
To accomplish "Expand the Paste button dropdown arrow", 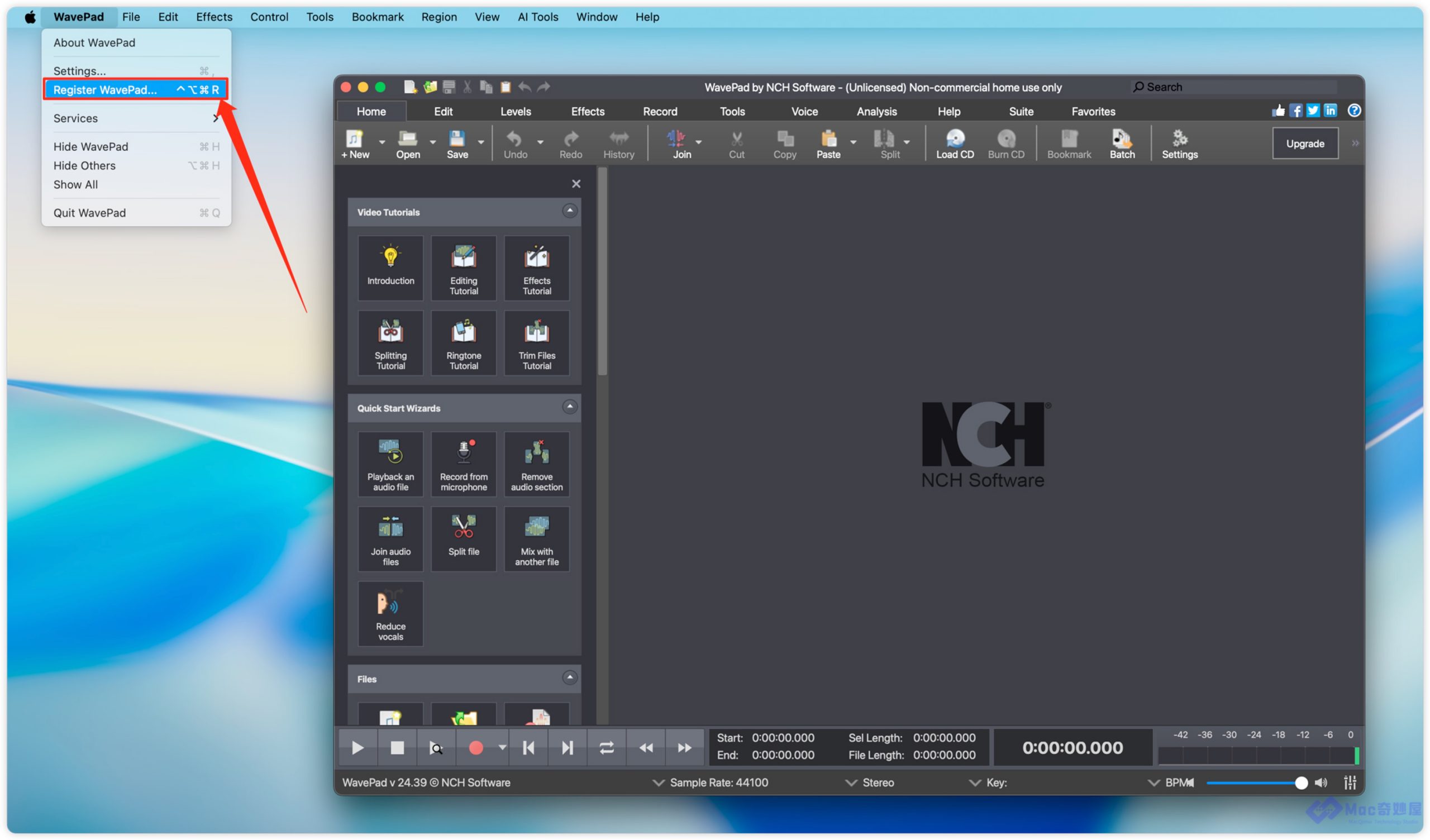I will pyautogui.click(x=853, y=142).
